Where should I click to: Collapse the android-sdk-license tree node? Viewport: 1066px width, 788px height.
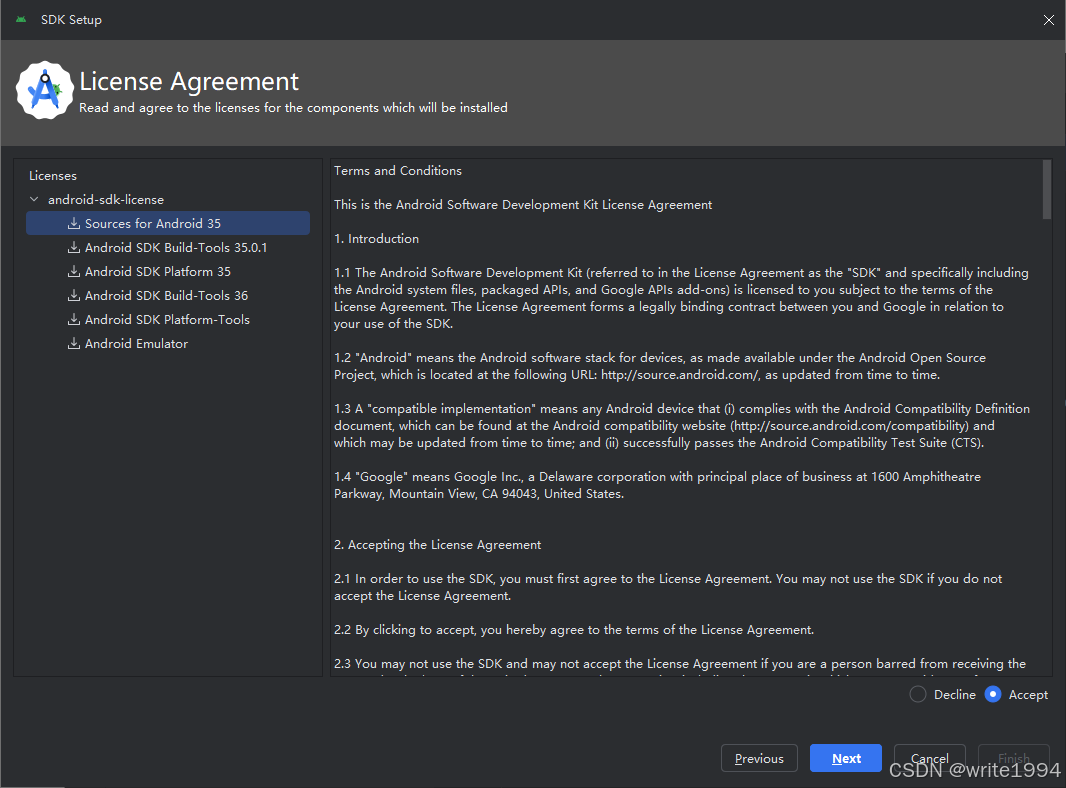(34, 199)
